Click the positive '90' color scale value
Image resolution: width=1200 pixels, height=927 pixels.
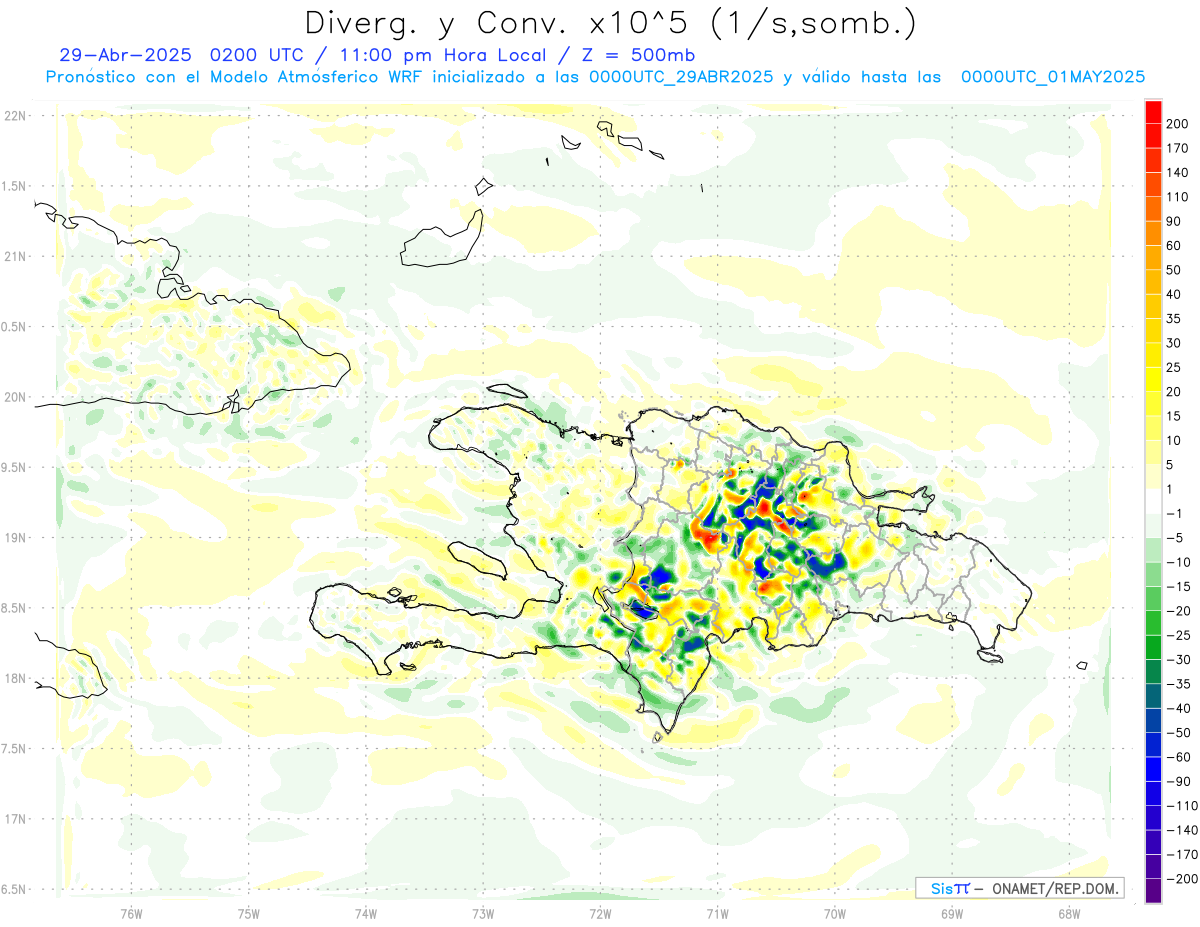tap(1174, 222)
